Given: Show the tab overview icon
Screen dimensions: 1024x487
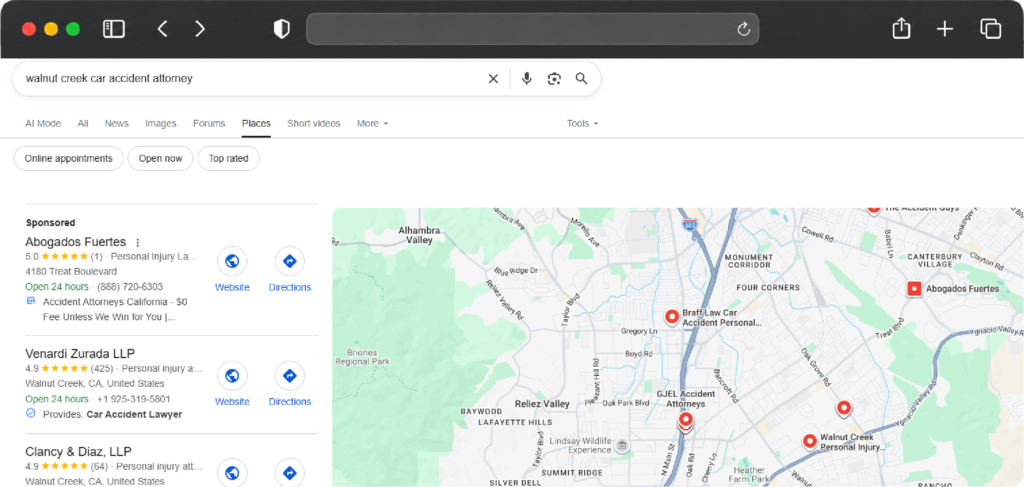Looking at the screenshot, I should tap(990, 29).
